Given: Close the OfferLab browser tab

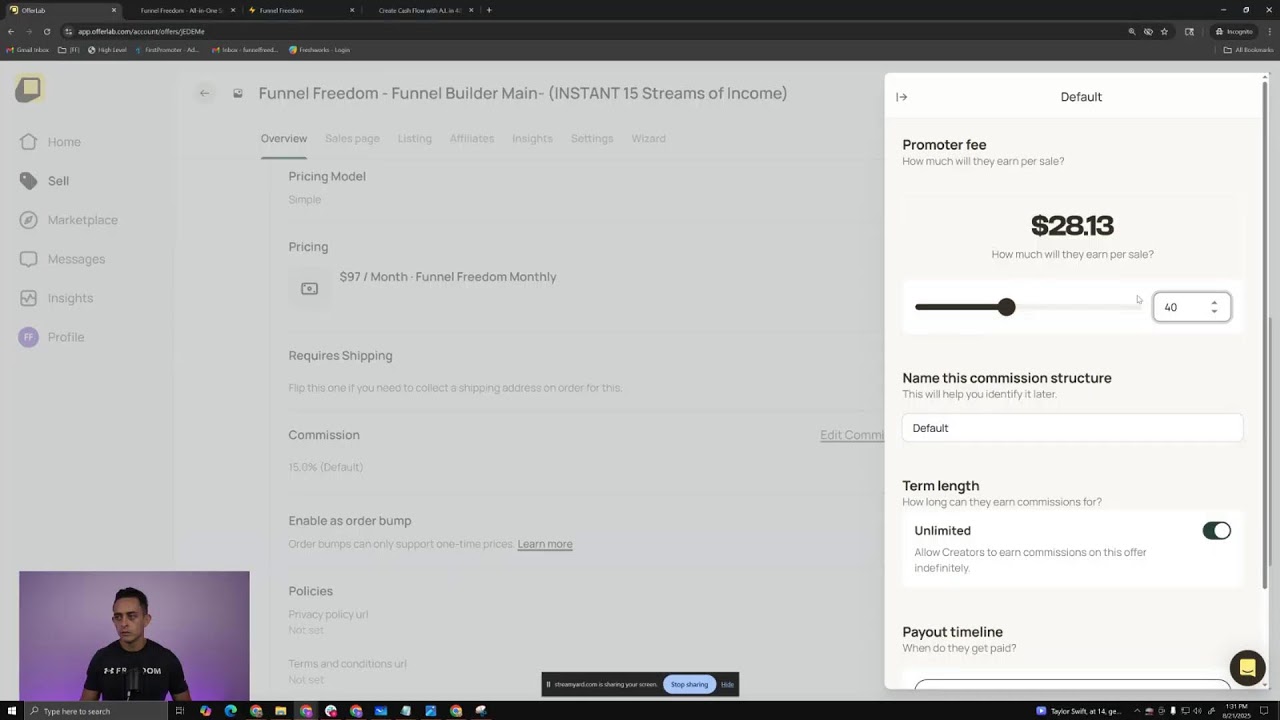Looking at the screenshot, I should click(114, 10).
